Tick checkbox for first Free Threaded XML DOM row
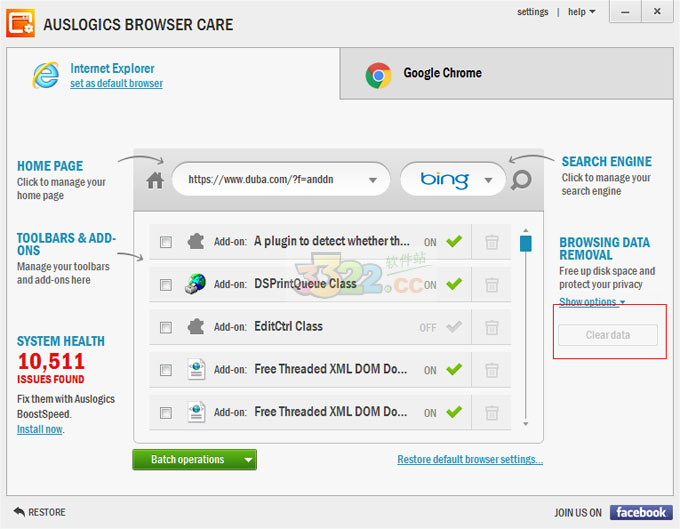Image resolution: width=680 pixels, height=529 pixels. tap(166, 370)
